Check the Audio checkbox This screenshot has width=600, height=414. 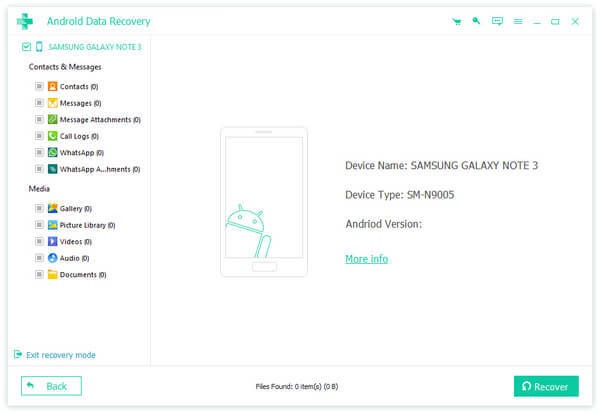(39, 258)
